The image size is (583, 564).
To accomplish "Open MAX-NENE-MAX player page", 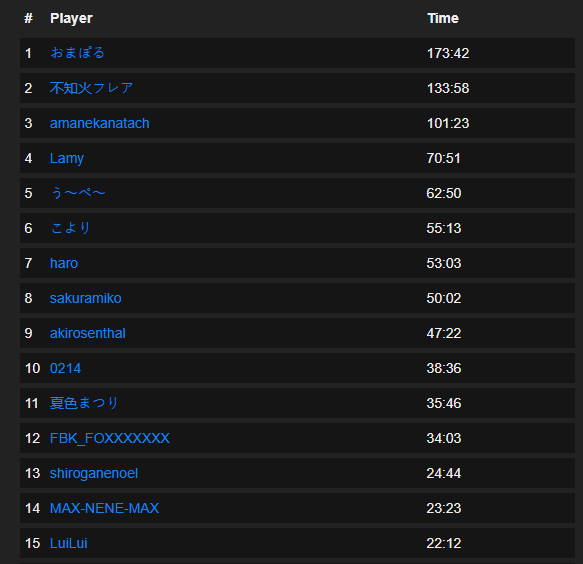I will [x=104, y=508].
